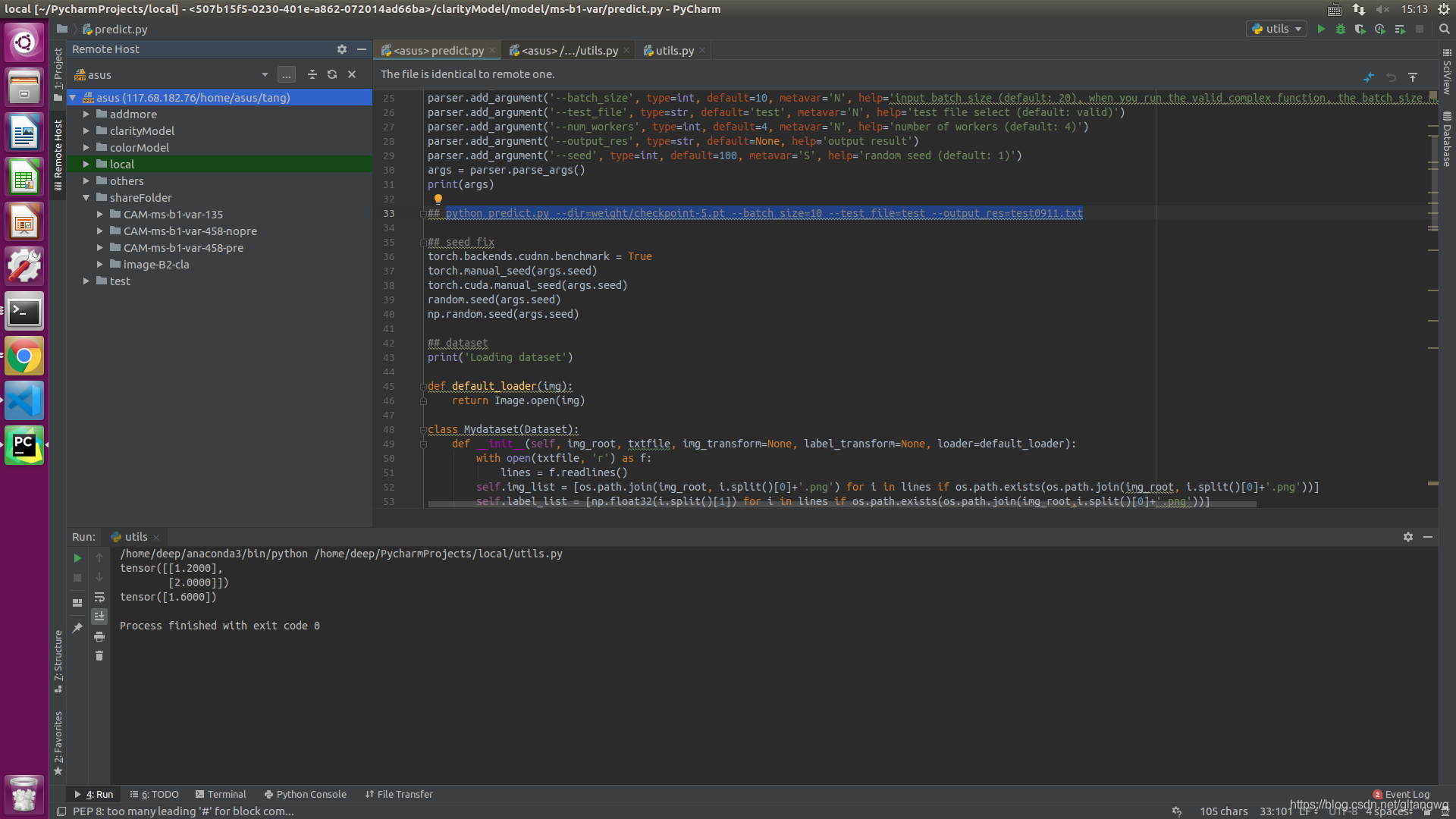The width and height of the screenshot is (1456, 819).
Task: Click the ellipsis button to configure servers
Action: coord(287,74)
